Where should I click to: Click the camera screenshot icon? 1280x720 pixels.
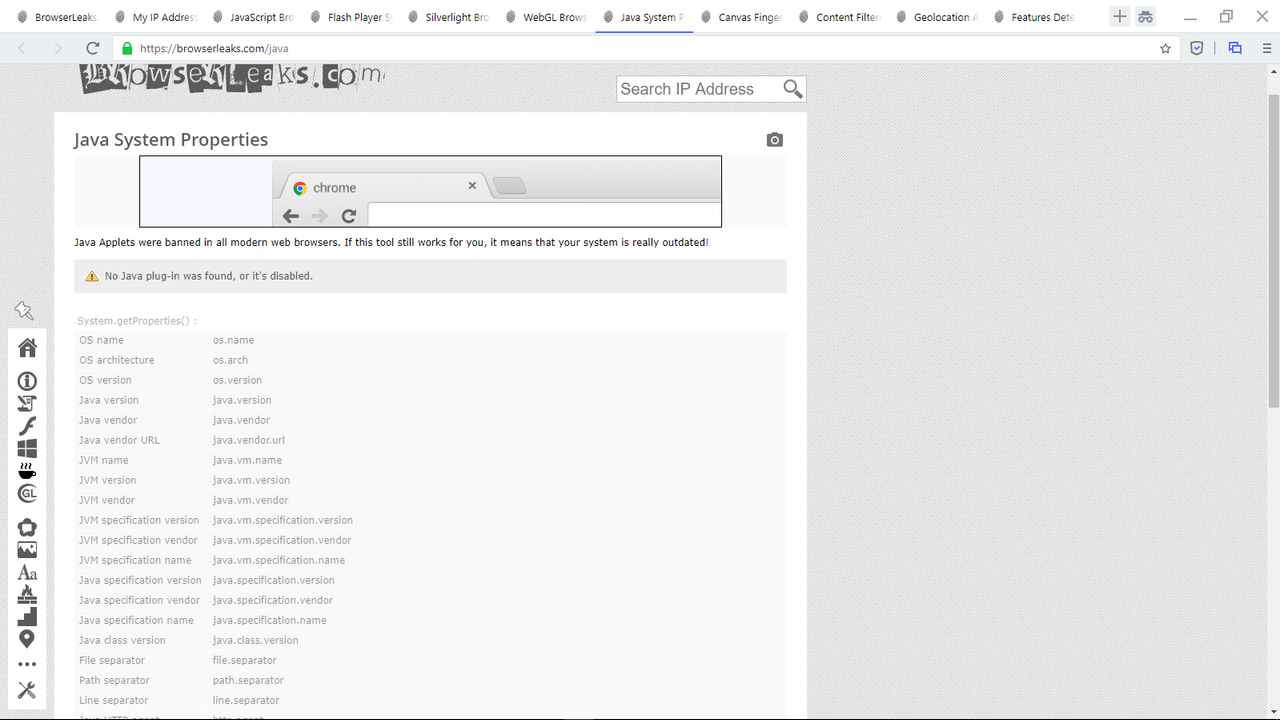[x=775, y=140]
